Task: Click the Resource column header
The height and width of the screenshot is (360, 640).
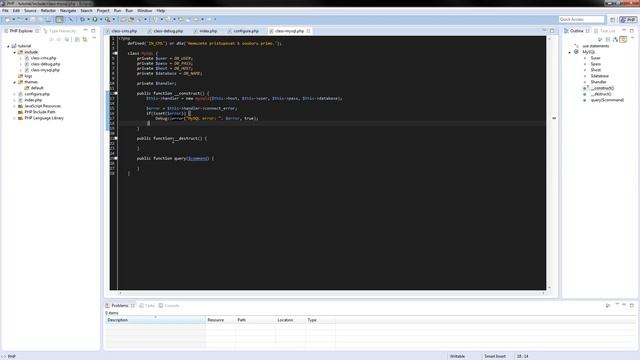Action: [x=220, y=320]
